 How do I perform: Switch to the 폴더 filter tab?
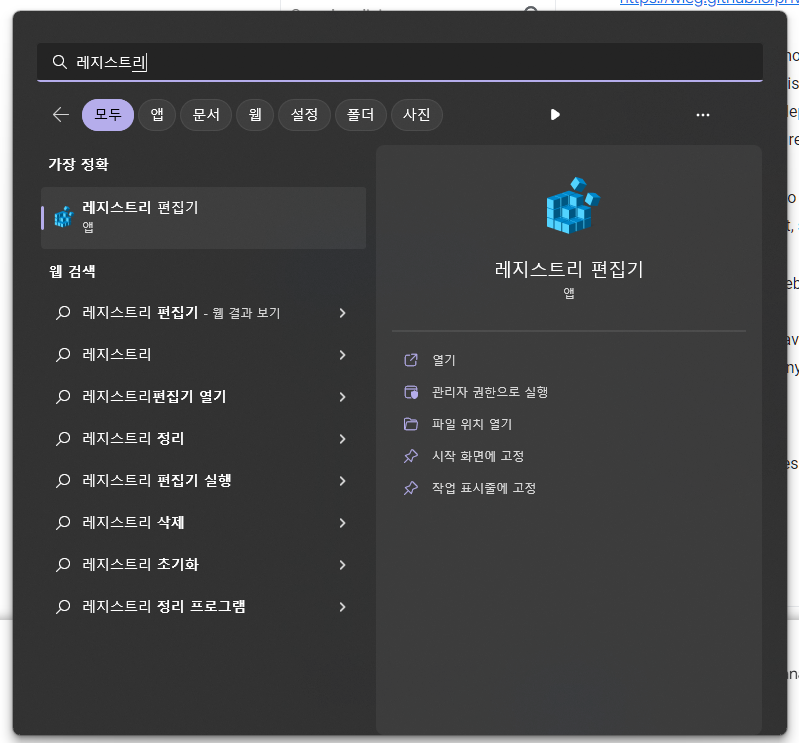360,115
